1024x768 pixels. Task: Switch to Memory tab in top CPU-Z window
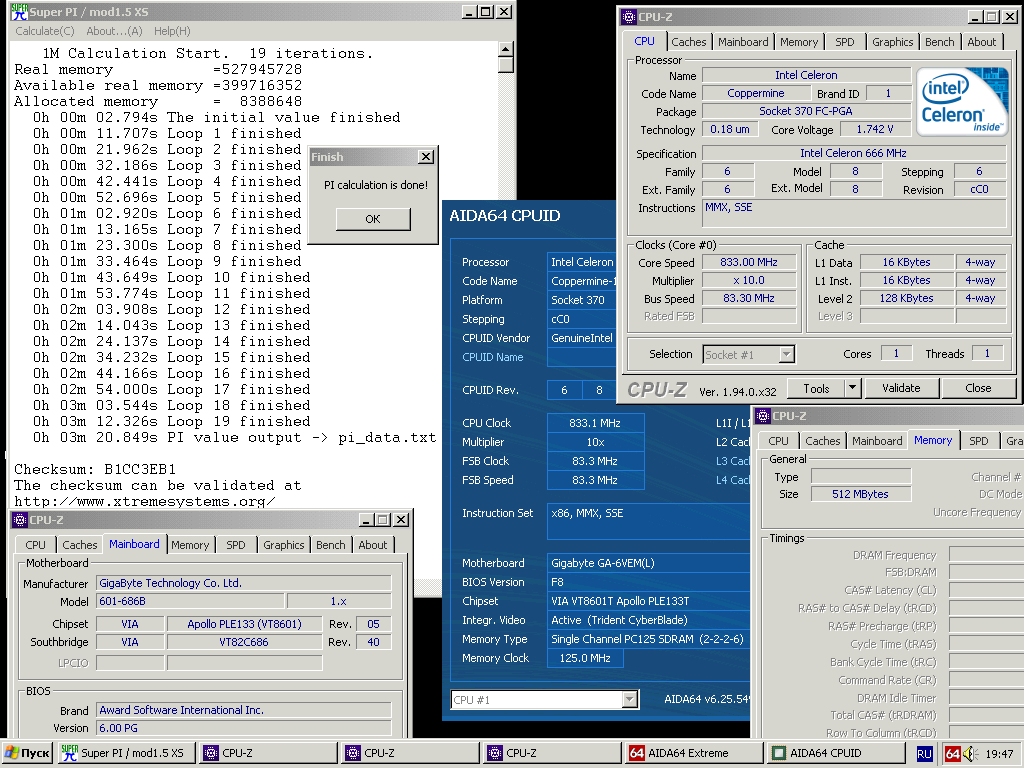[x=799, y=42]
